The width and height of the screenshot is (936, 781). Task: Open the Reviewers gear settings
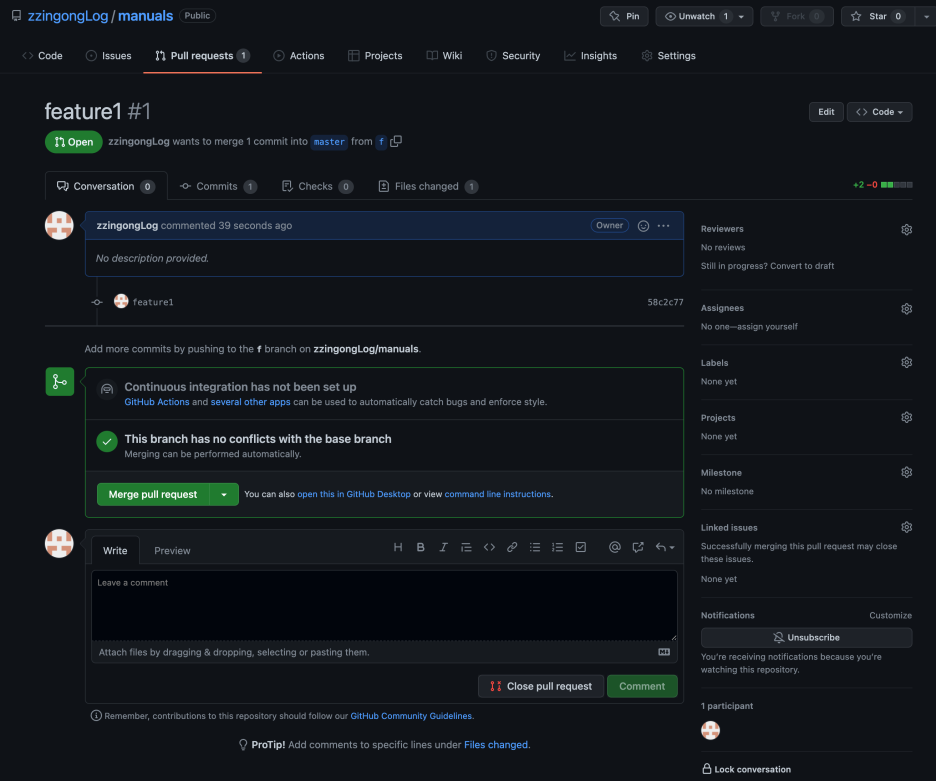(906, 229)
